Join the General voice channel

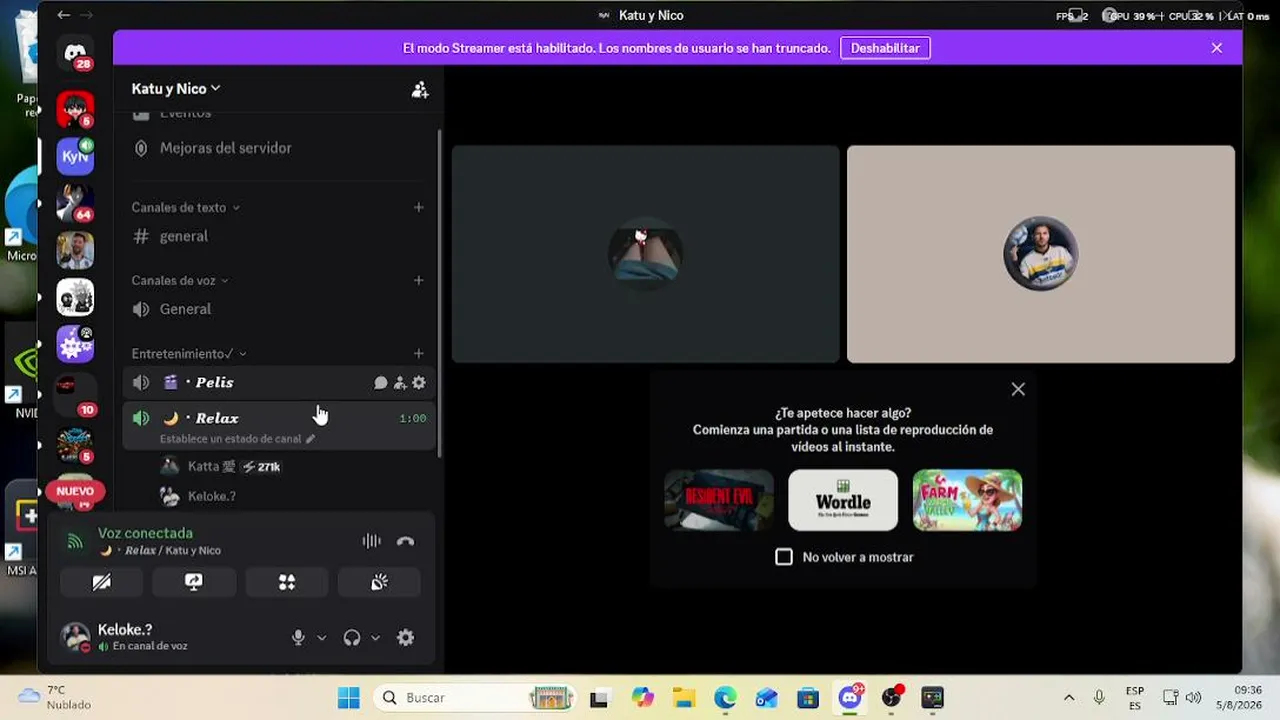tap(279, 309)
